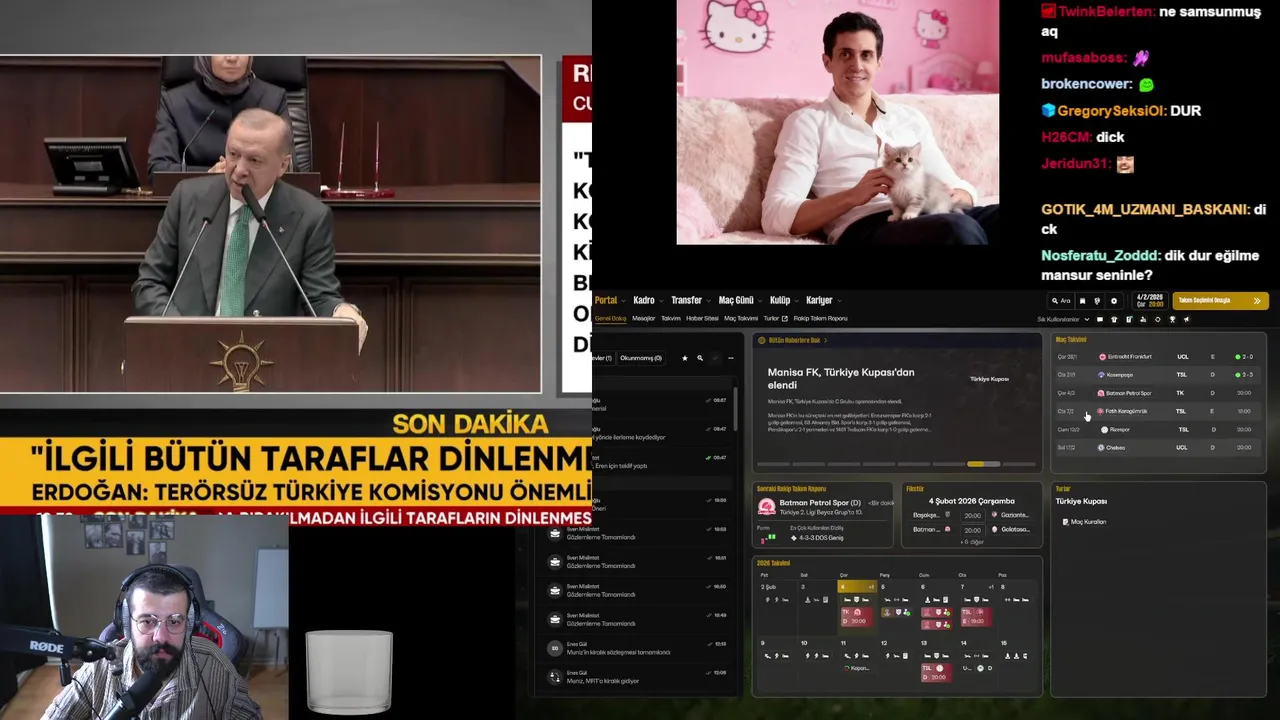Open the Kariyer dropdown menu
The image size is (1280, 720).
pos(824,301)
